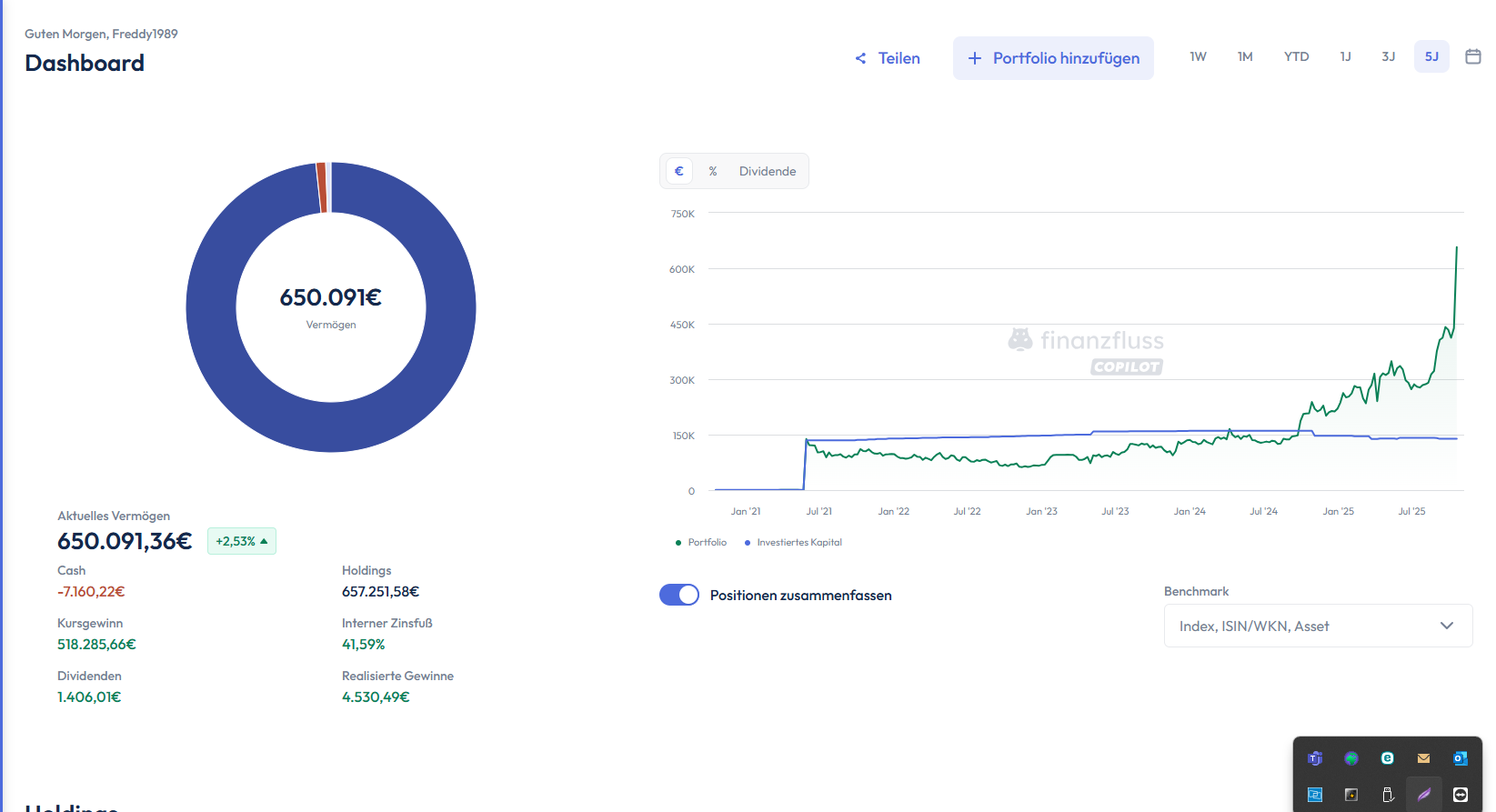Click the purple feather tray icon
Image resolution: width=1496 pixels, height=812 pixels.
click(x=1423, y=795)
